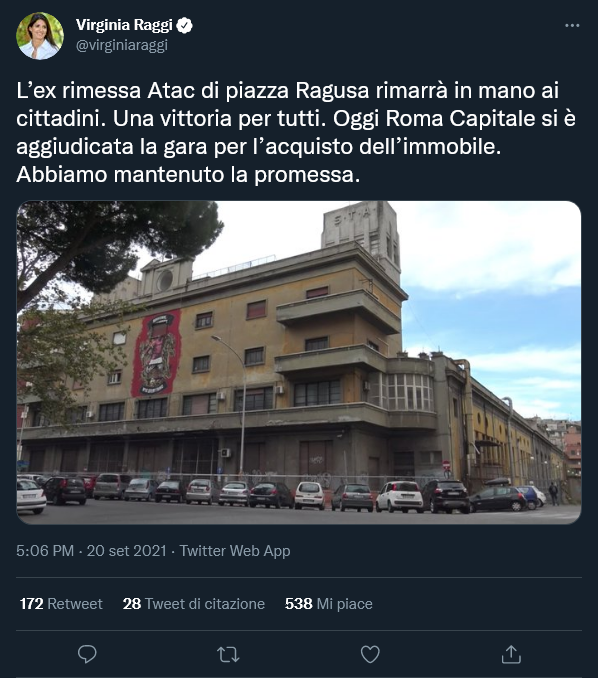Image resolution: width=598 pixels, height=678 pixels.
Task: Click the 20 set 2021 date
Action: [127, 551]
